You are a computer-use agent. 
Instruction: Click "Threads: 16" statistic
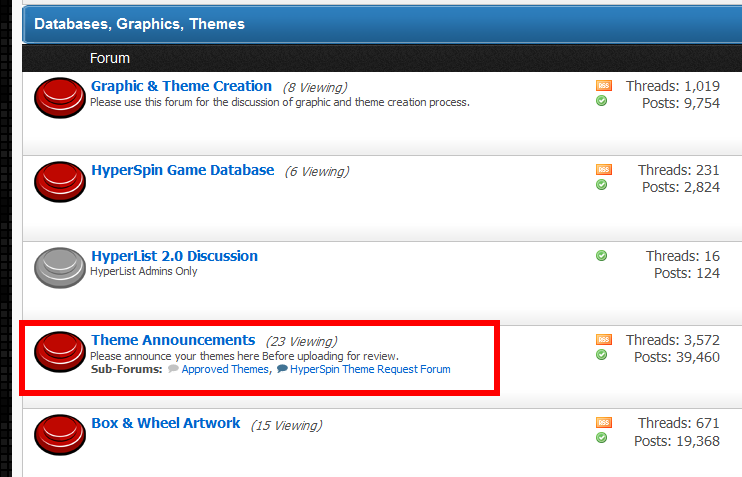[683, 256]
